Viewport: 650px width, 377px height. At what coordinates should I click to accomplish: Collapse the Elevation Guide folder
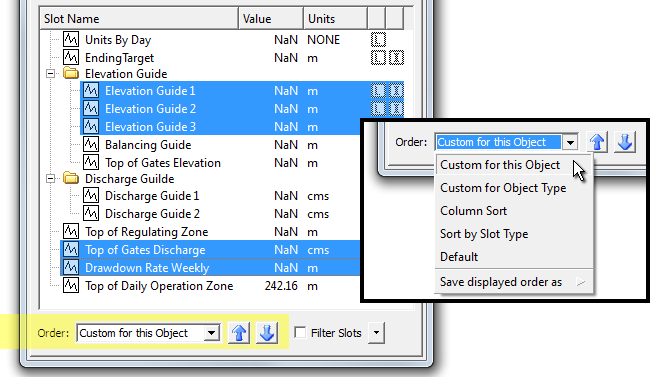[51, 73]
